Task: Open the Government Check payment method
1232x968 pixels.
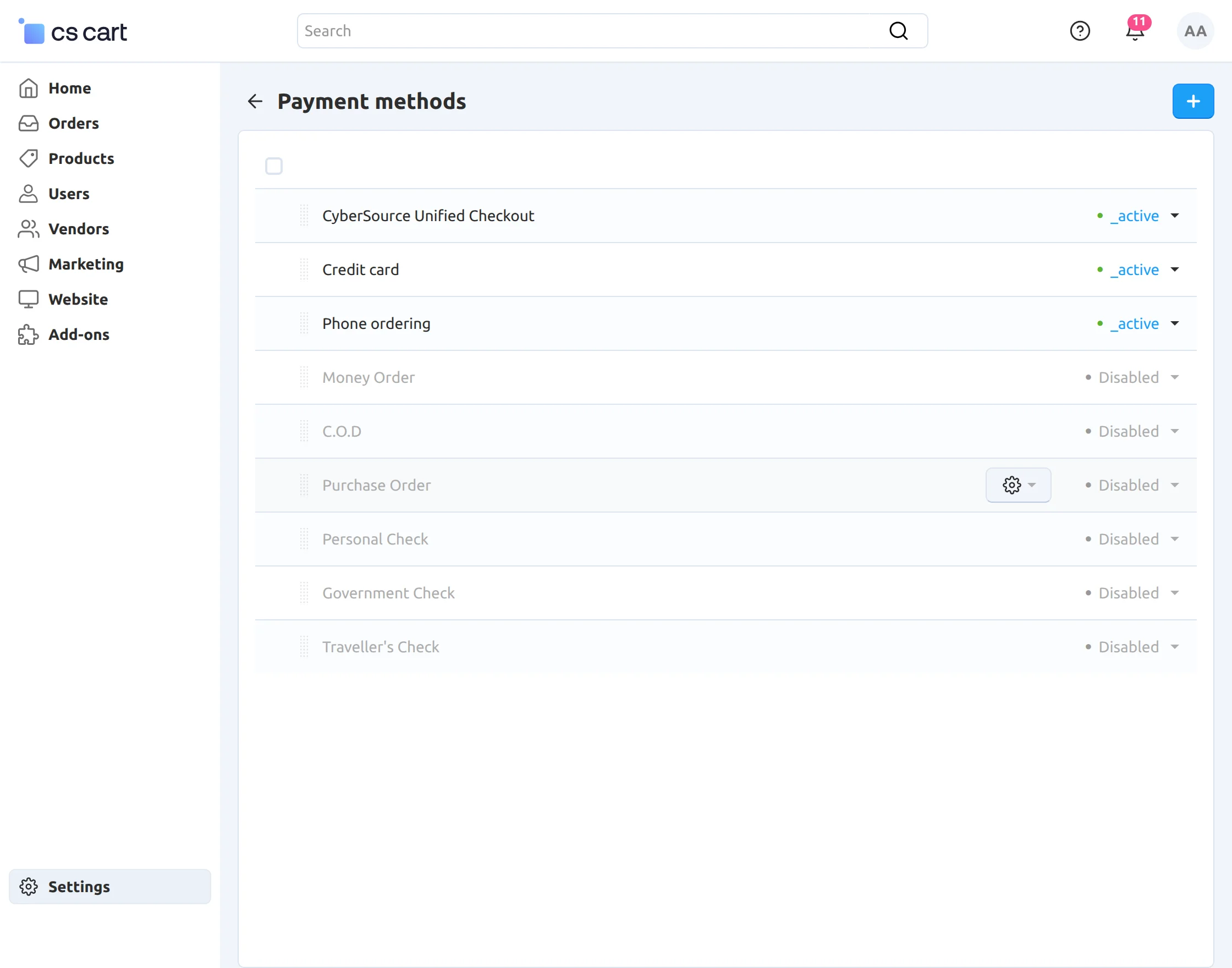Action: (x=388, y=593)
